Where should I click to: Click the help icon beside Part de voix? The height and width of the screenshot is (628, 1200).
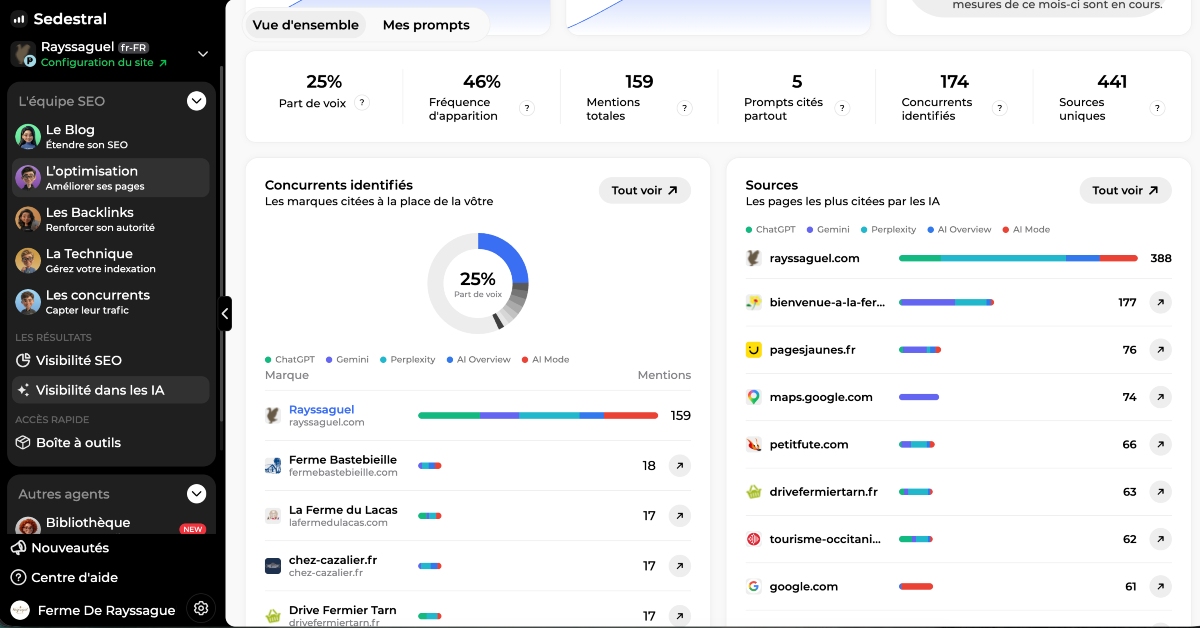[362, 102]
